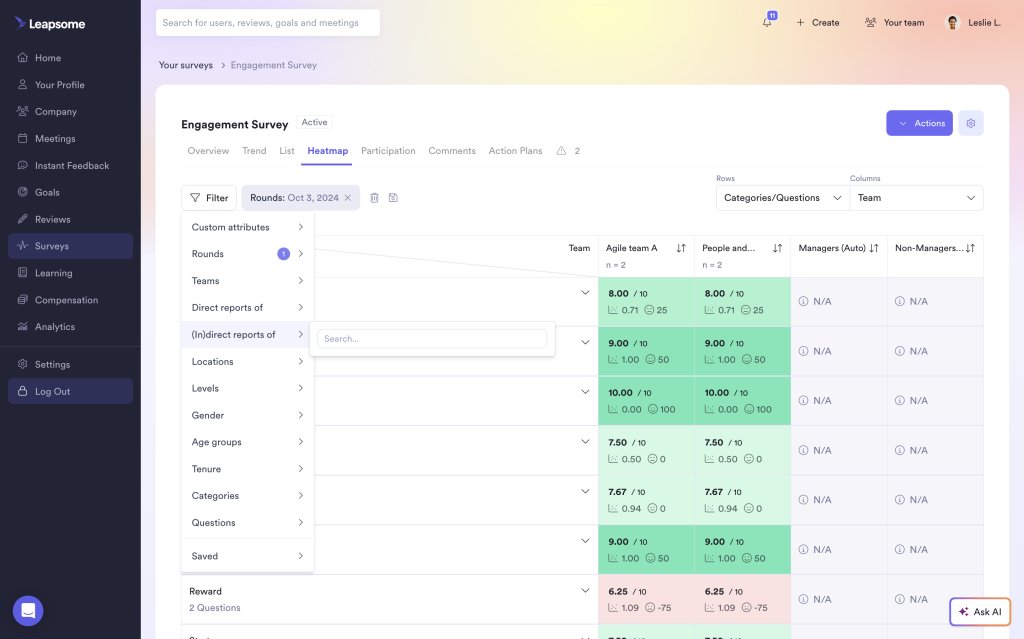Viewport: 1024px width, 639px height.
Task: Click the filter search field
Action: pyautogui.click(x=432, y=339)
